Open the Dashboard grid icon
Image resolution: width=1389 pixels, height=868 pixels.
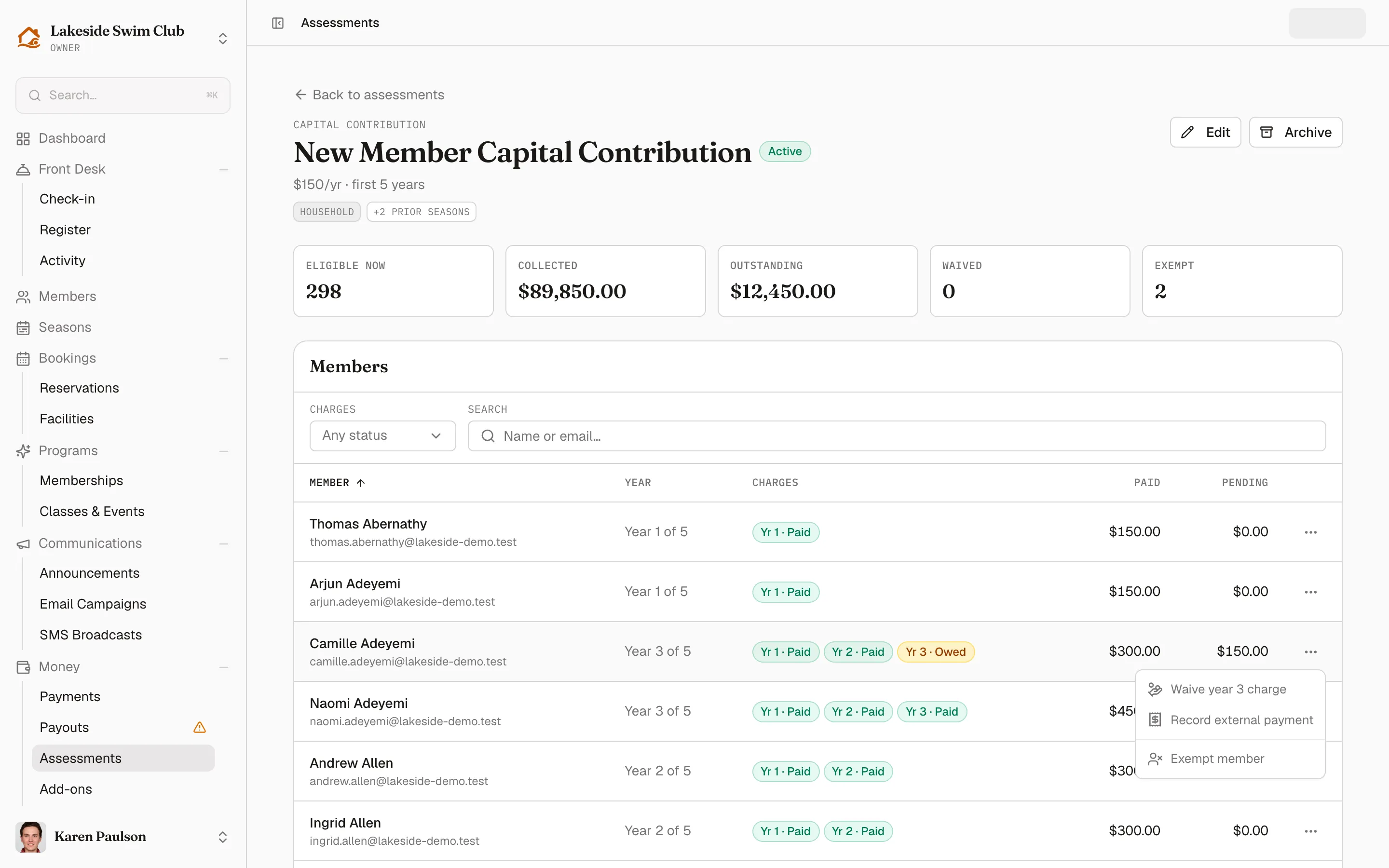pos(23,139)
